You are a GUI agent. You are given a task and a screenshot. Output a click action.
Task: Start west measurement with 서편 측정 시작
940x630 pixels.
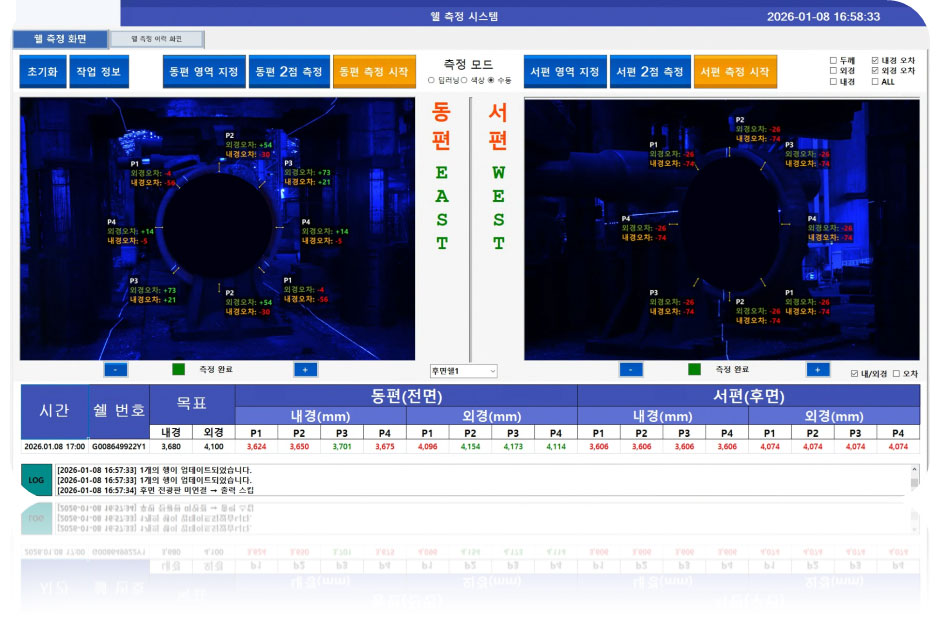735,71
